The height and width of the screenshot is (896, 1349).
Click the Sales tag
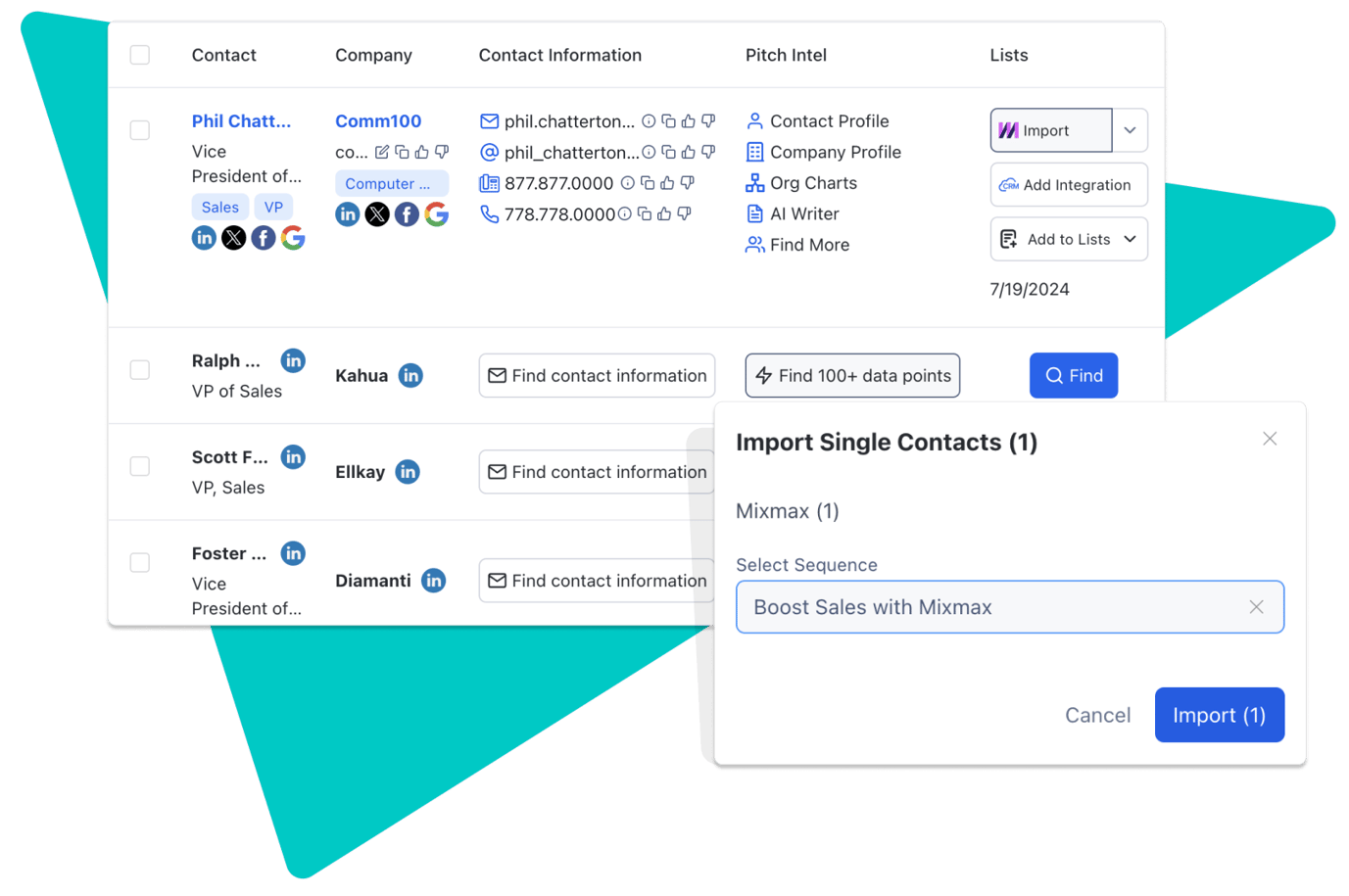click(x=219, y=207)
